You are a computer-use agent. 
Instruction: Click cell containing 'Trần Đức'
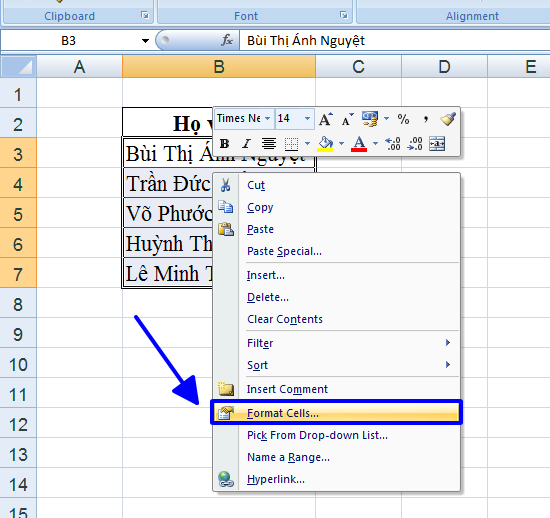point(168,184)
